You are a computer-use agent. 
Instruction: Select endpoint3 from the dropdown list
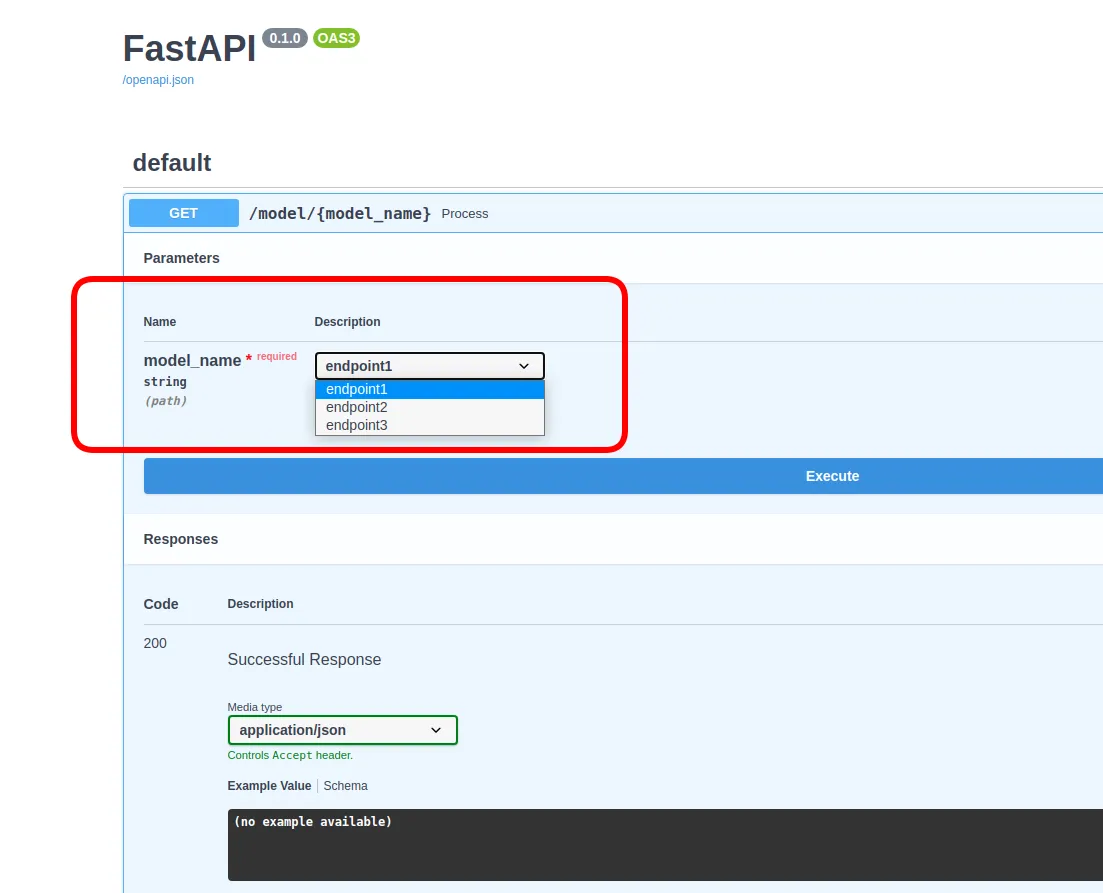coord(430,425)
